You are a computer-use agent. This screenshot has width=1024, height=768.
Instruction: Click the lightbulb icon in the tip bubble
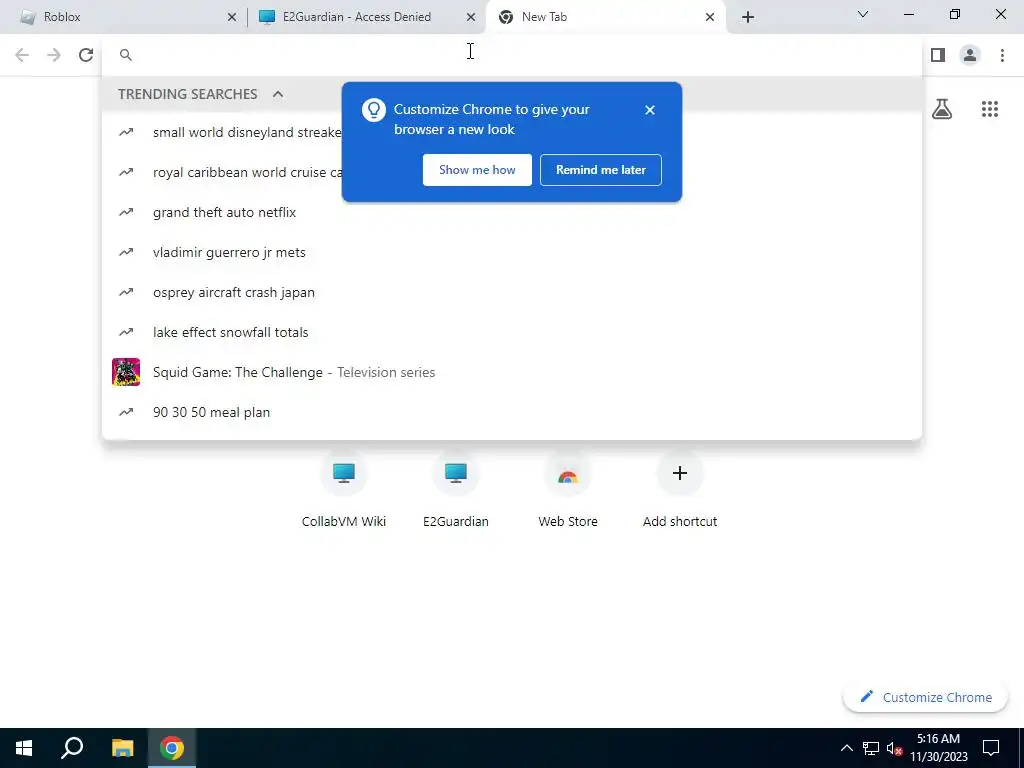coord(374,110)
